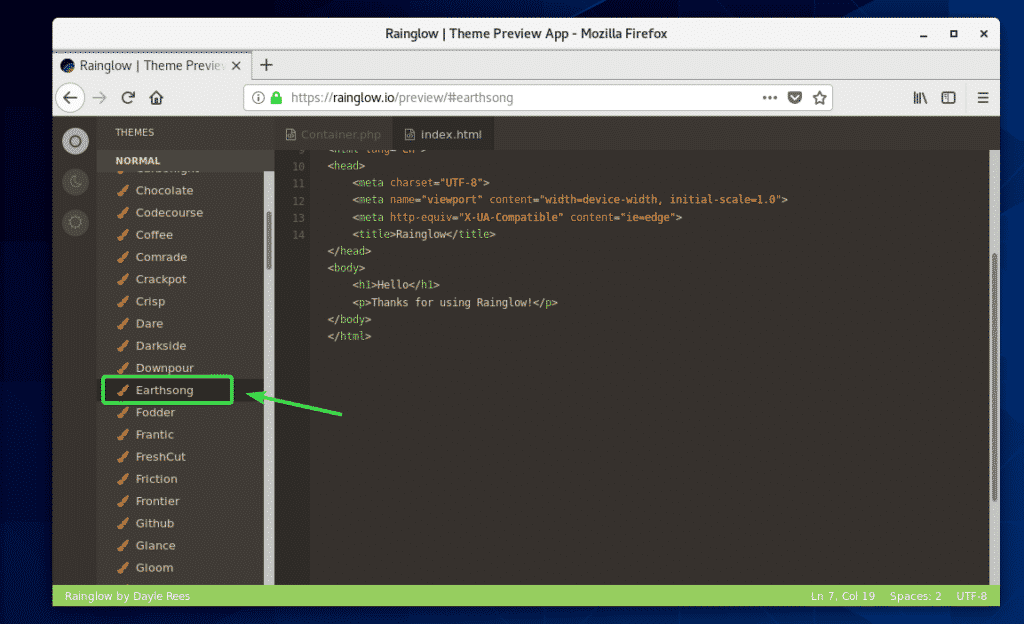Switch to dark themes moon icon
Screen dimensions: 1024x624
click(75, 182)
